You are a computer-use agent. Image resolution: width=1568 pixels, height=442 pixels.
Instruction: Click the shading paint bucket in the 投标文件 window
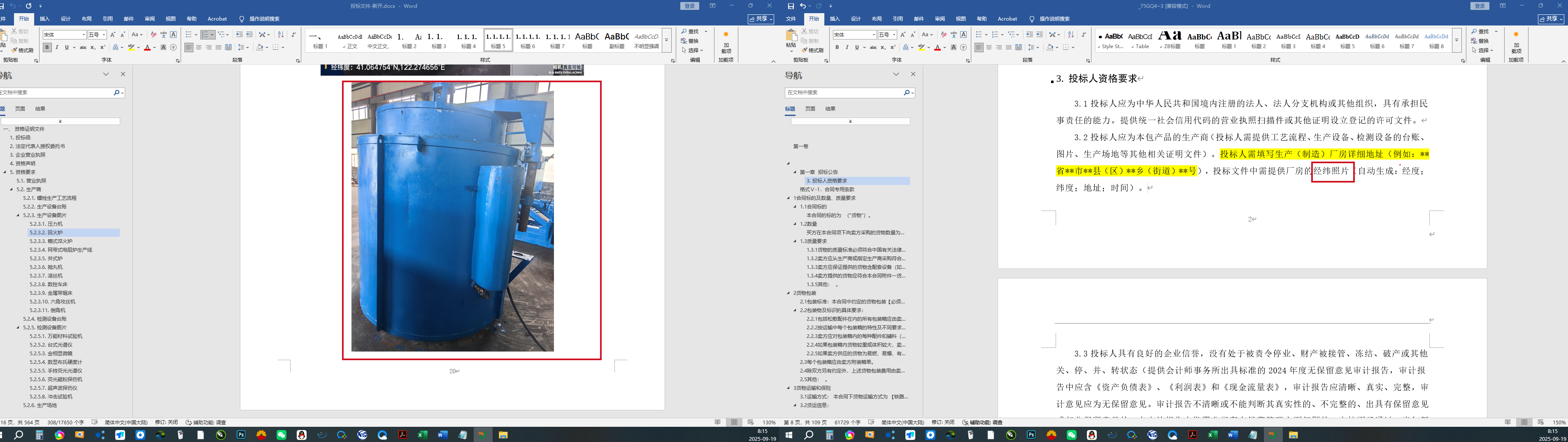(x=259, y=47)
